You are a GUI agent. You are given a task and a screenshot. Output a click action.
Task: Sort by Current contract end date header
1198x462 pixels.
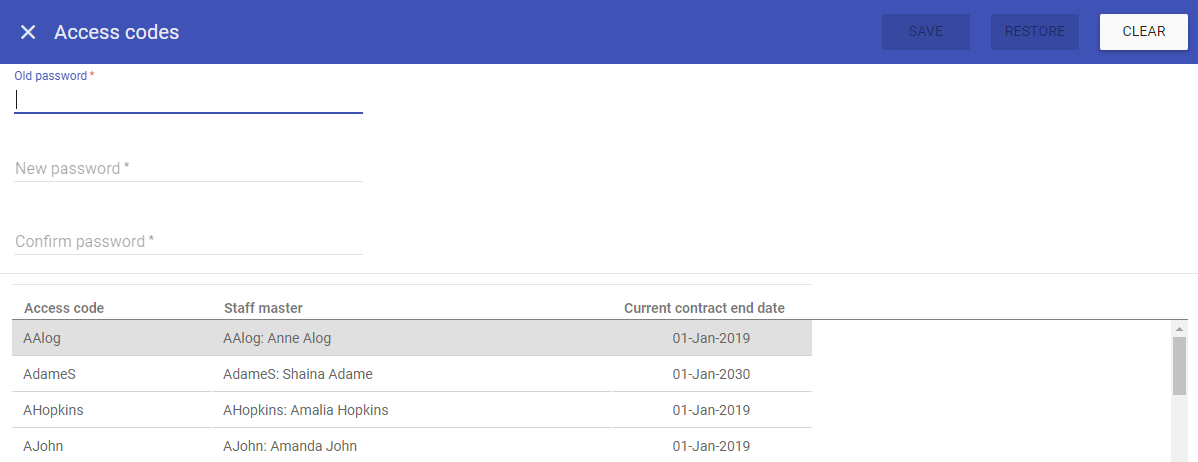coord(704,308)
